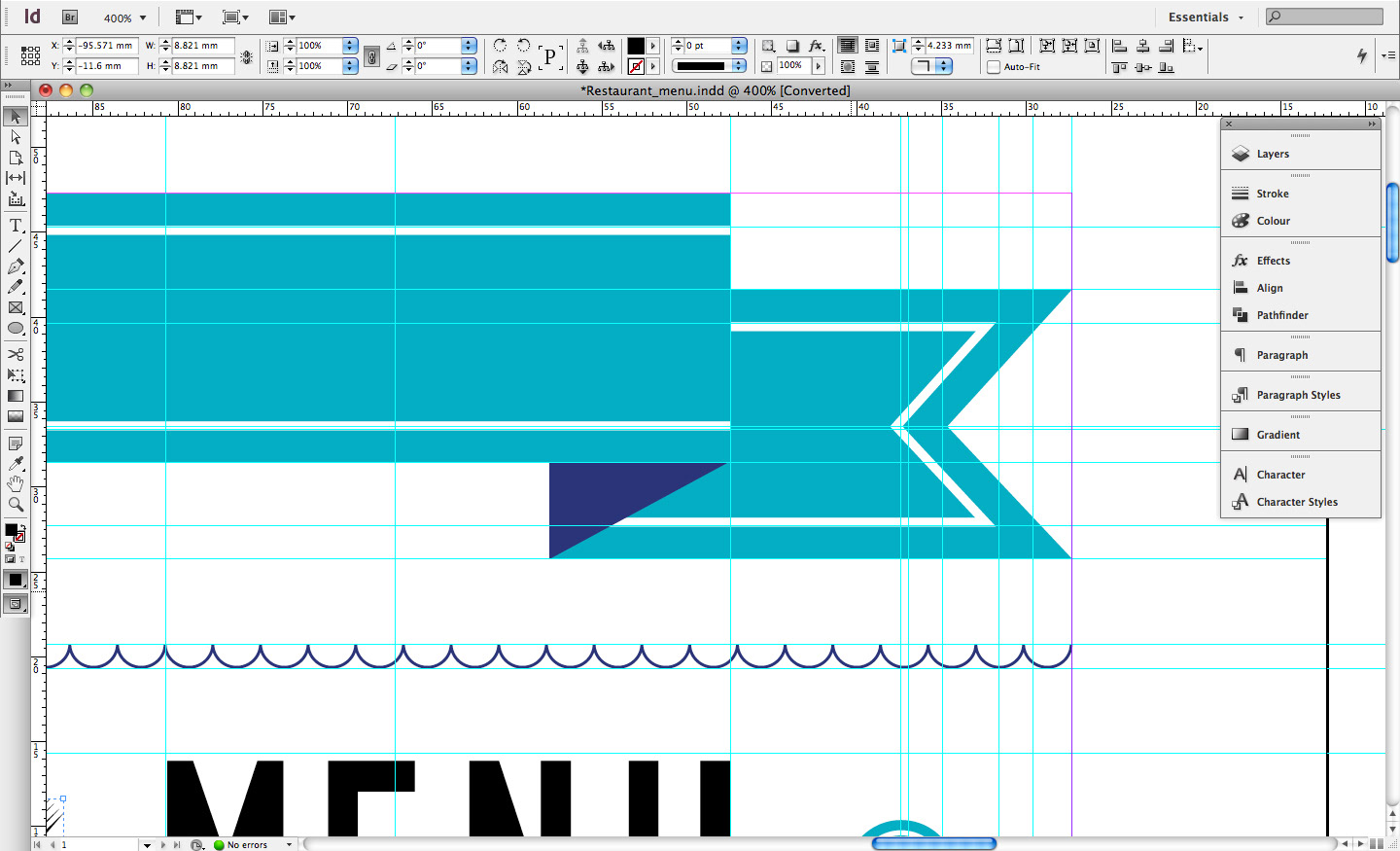This screenshot has width=1400, height=851.
Task: Select the Free Transform tool
Action: [x=16, y=375]
